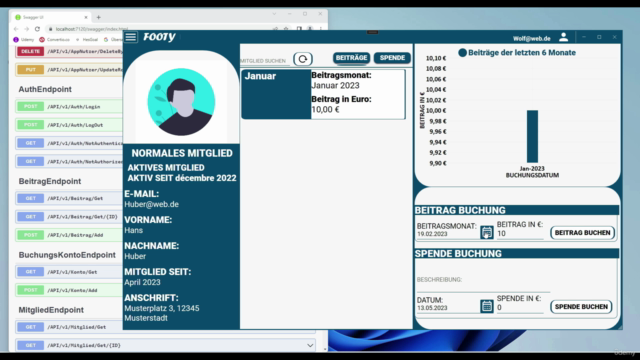Screen dimensions: 640x360
Task: Click the Spende date 13.05.2023
Action: point(432,308)
